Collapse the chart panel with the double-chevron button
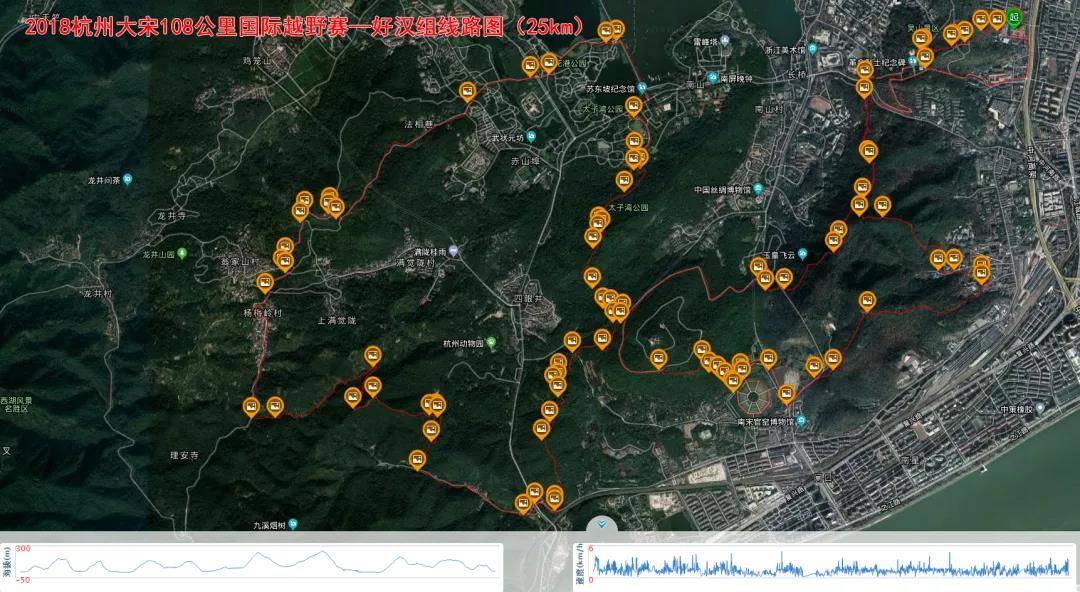The height and width of the screenshot is (592, 1080). click(x=603, y=524)
